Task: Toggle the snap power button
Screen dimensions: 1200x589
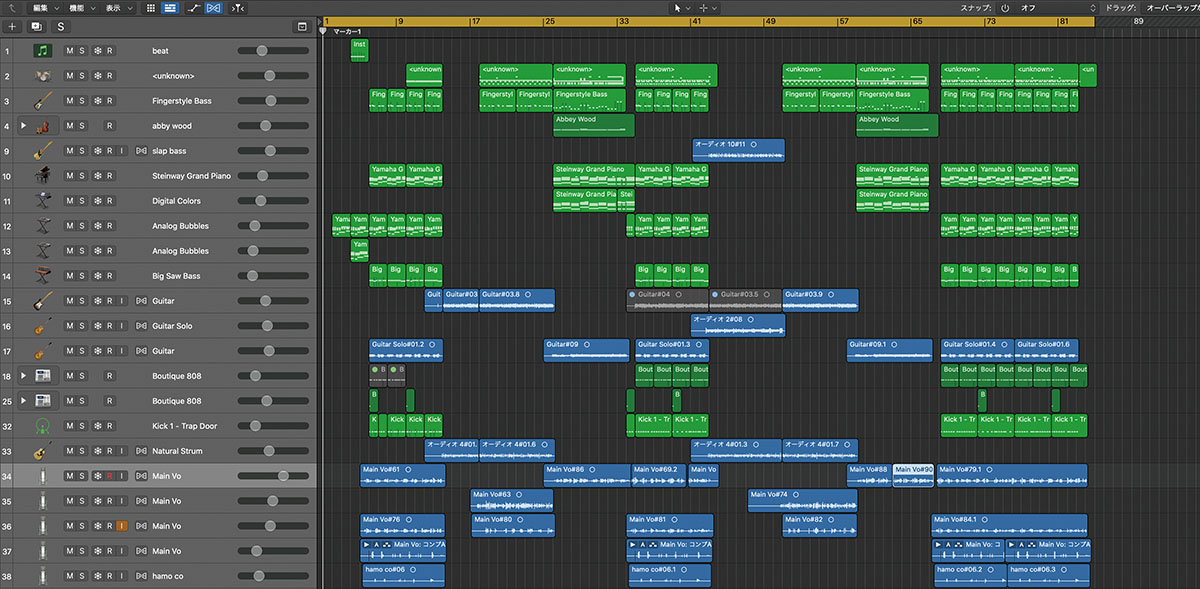Action: (x=1004, y=7)
